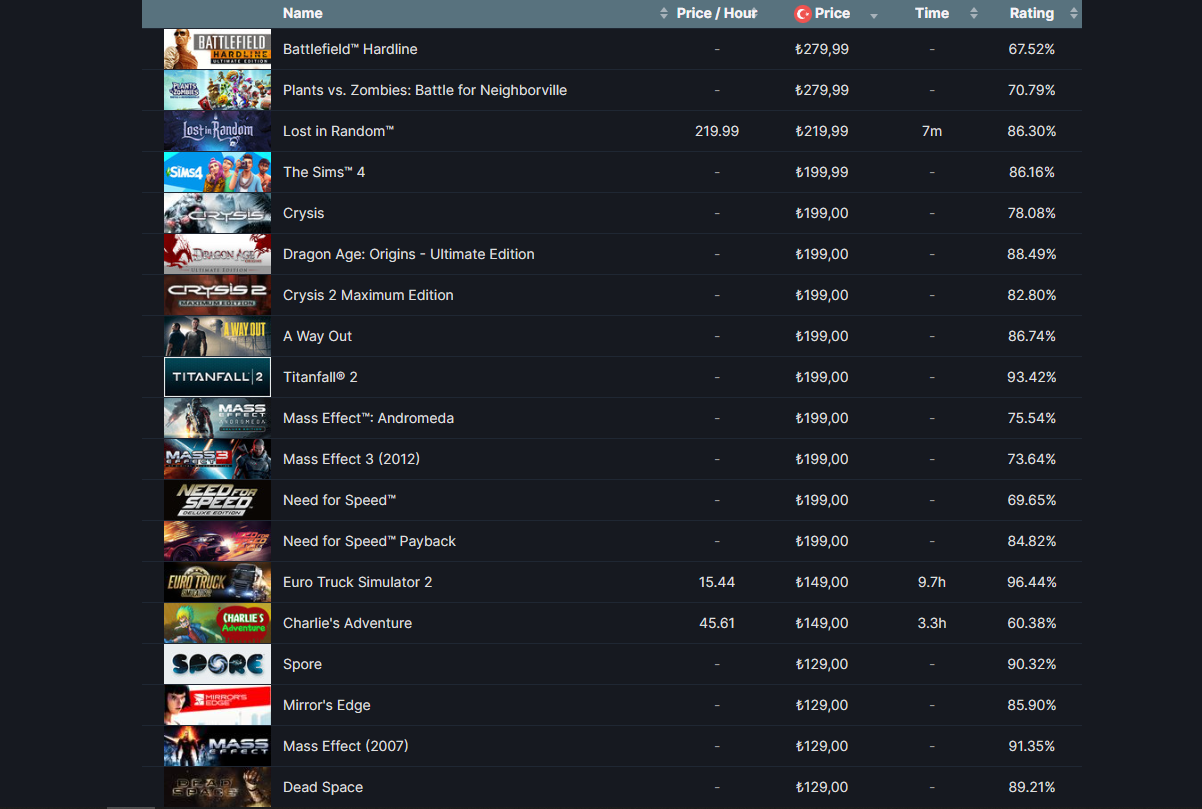Image resolution: width=1202 pixels, height=809 pixels.
Task: Click the 15.44 price per hour value
Action: click(717, 582)
